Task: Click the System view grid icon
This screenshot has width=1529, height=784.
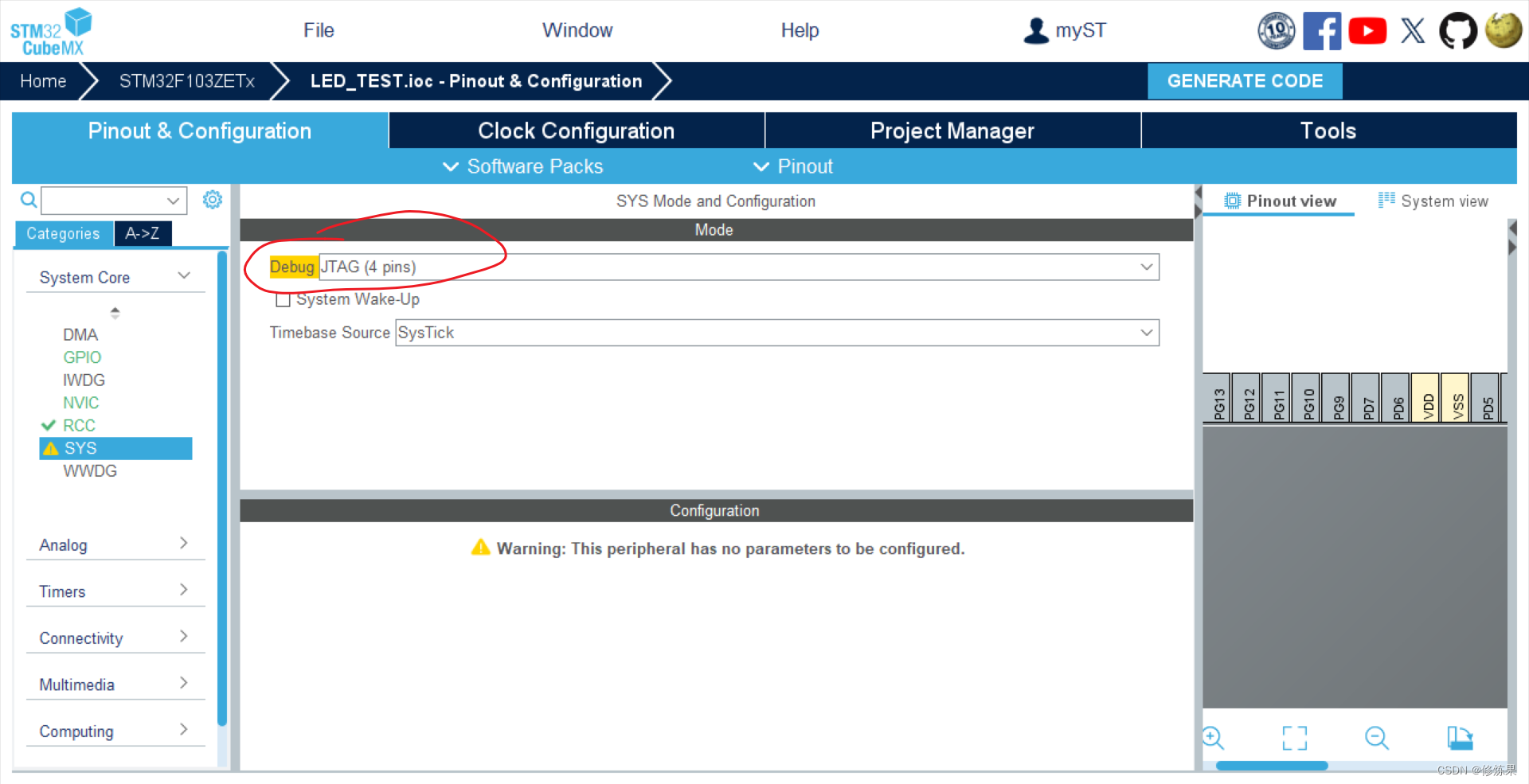Action: click(1386, 200)
